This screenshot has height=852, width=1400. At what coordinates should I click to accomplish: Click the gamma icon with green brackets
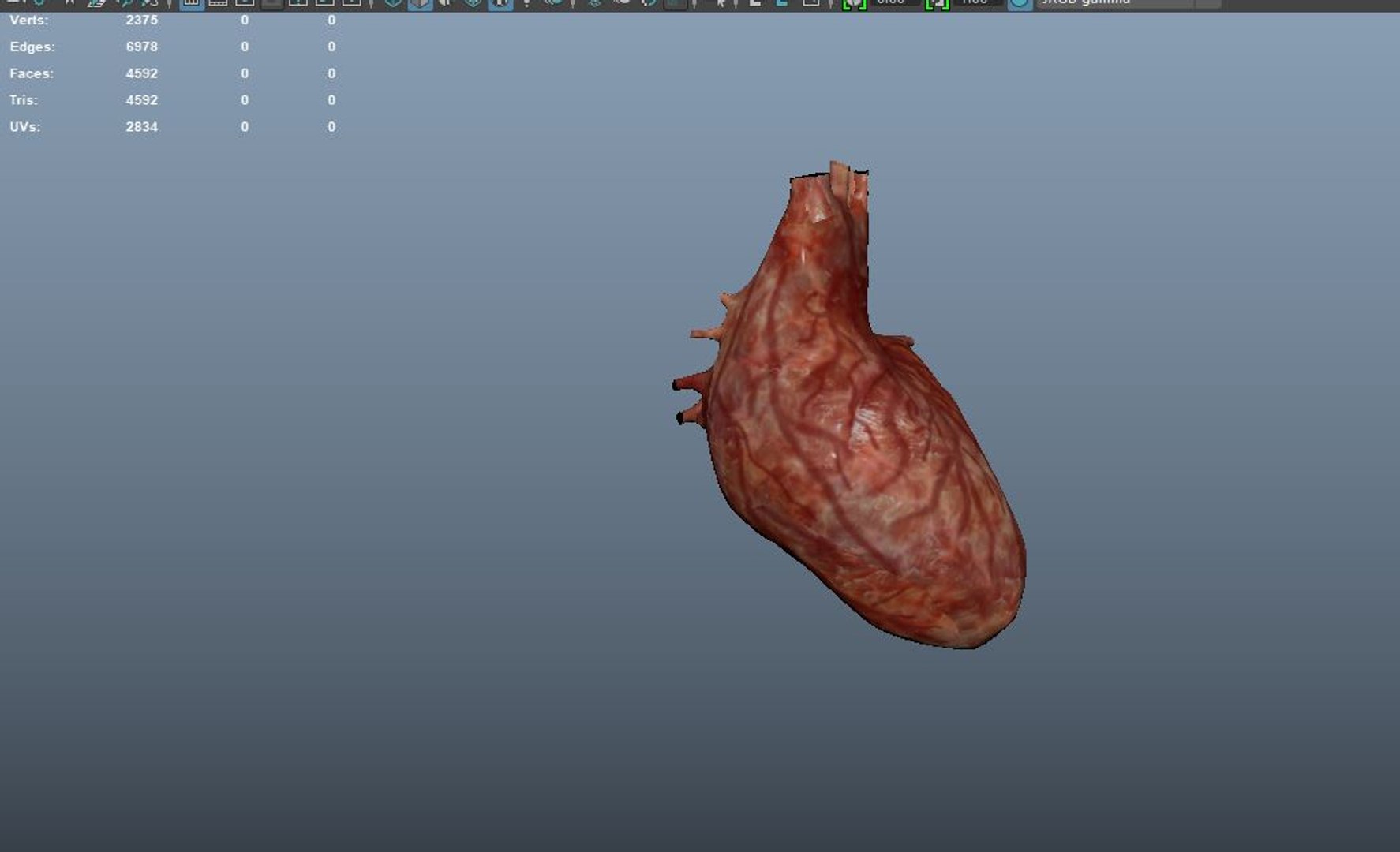[937, 3]
